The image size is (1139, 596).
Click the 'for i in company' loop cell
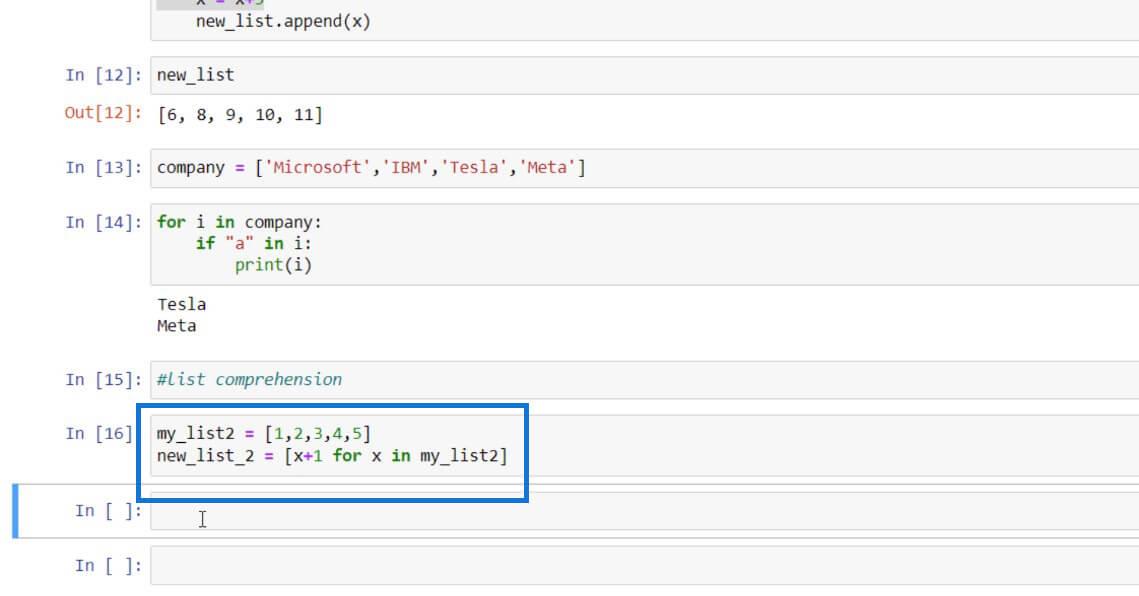coord(644,244)
